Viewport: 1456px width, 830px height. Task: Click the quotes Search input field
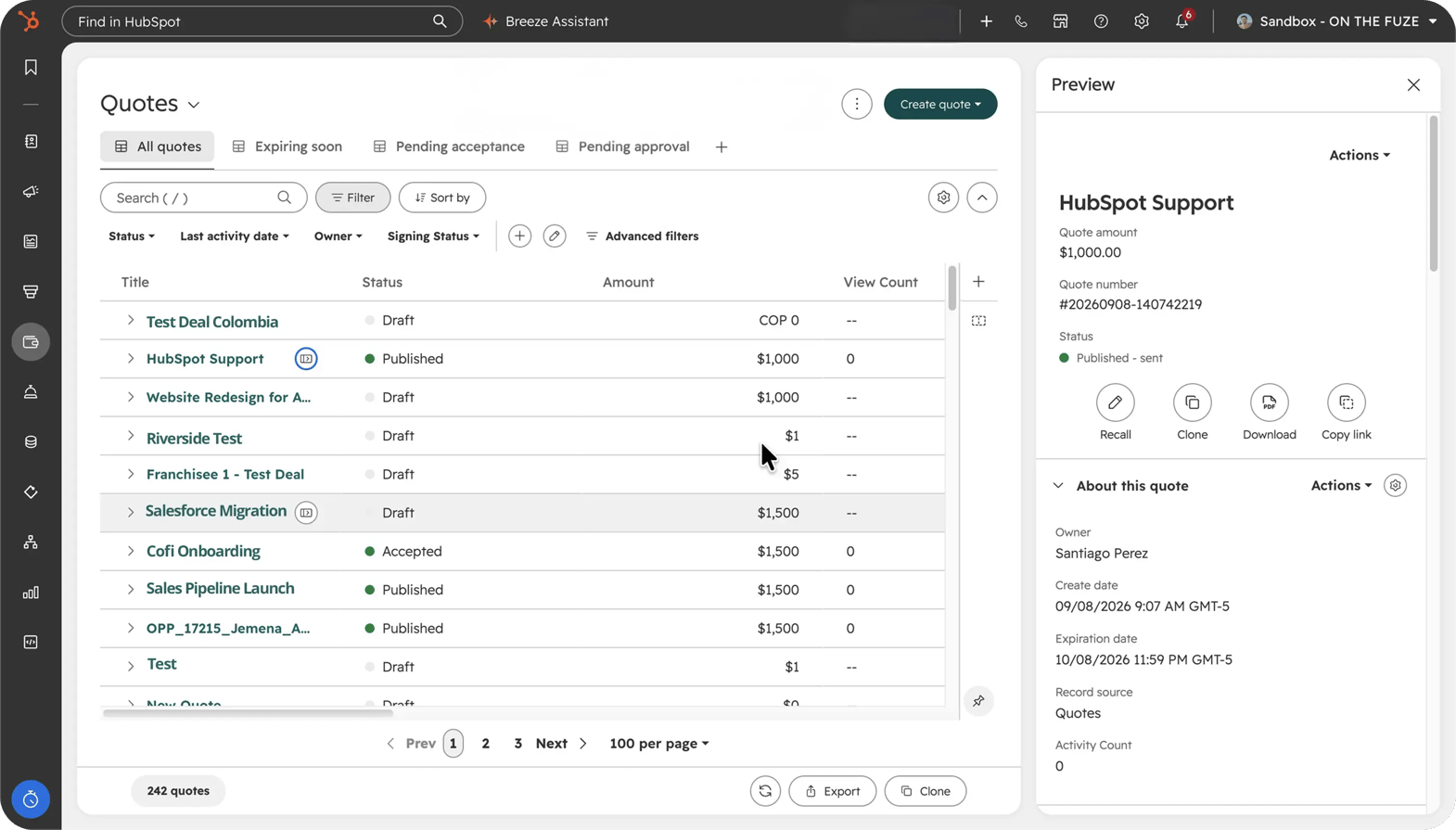pos(203,198)
